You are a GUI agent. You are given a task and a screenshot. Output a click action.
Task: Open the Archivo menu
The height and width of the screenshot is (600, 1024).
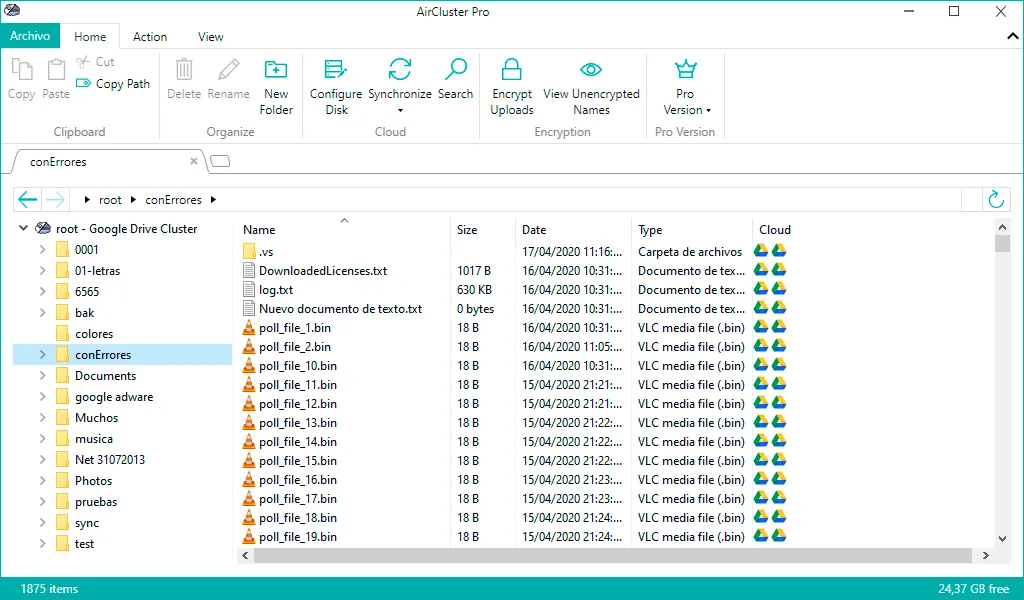point(30,36)
